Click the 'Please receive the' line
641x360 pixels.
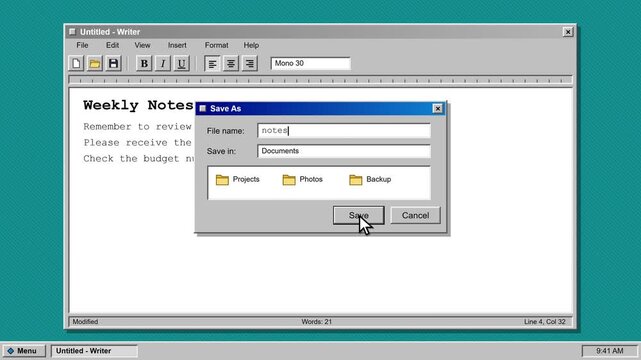point(137,143)
